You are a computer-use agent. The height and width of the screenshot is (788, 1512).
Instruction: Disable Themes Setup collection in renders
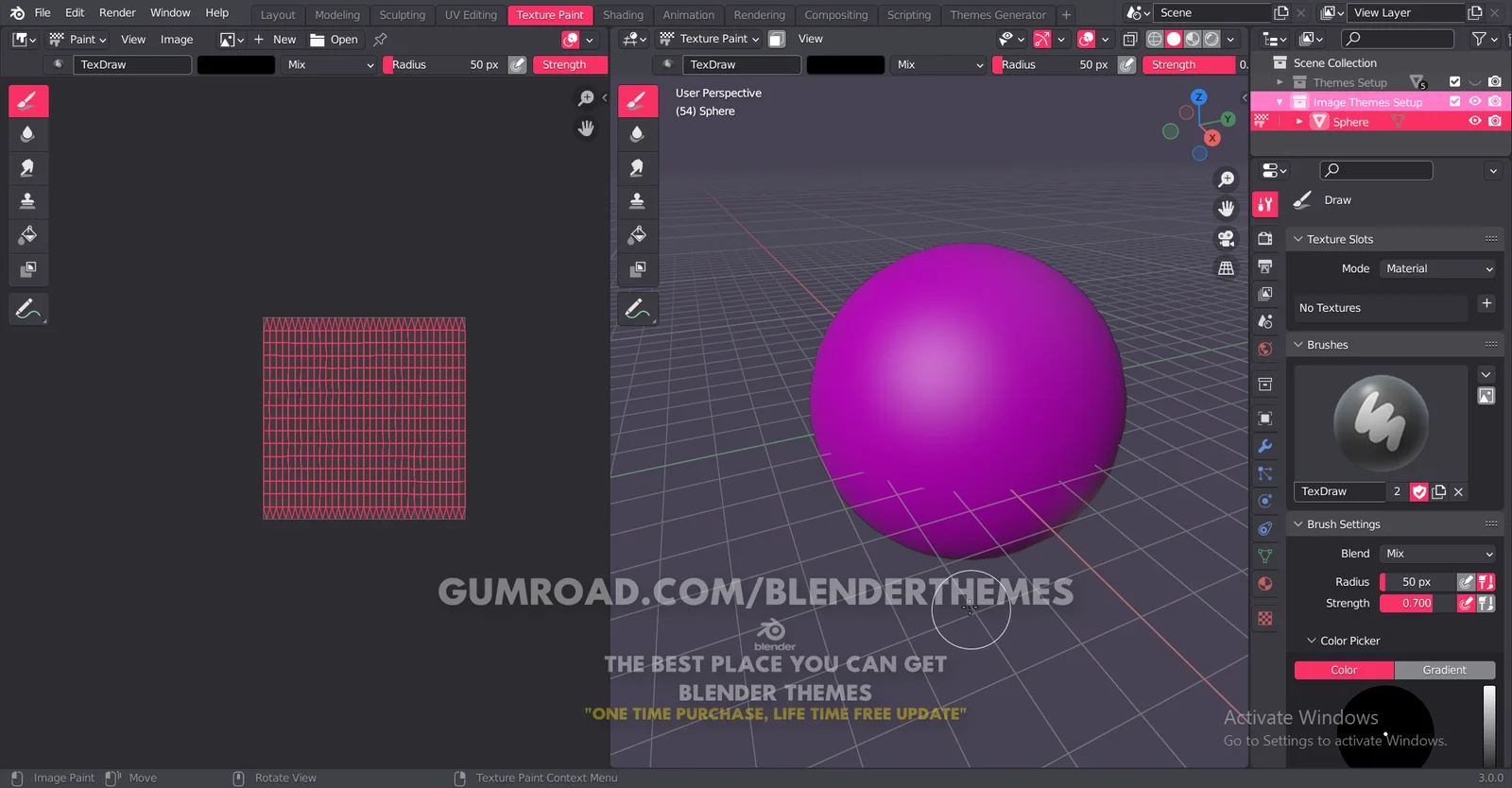tap(1494, 82)
